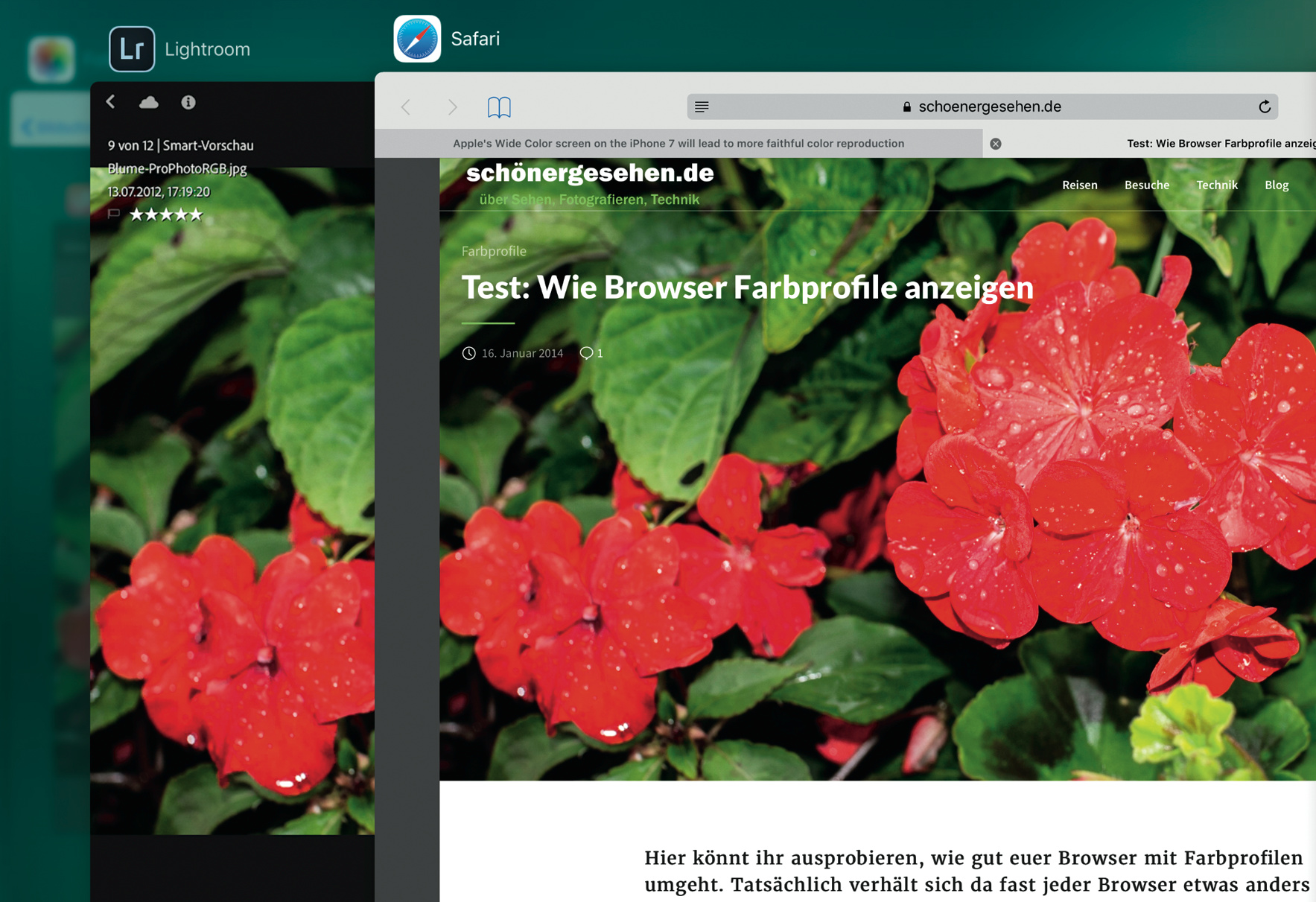The width and height of the screenshot is (1316, 902).
Task: Reload the schoenergesehen.de page
Action: (x=1264, y=107)
